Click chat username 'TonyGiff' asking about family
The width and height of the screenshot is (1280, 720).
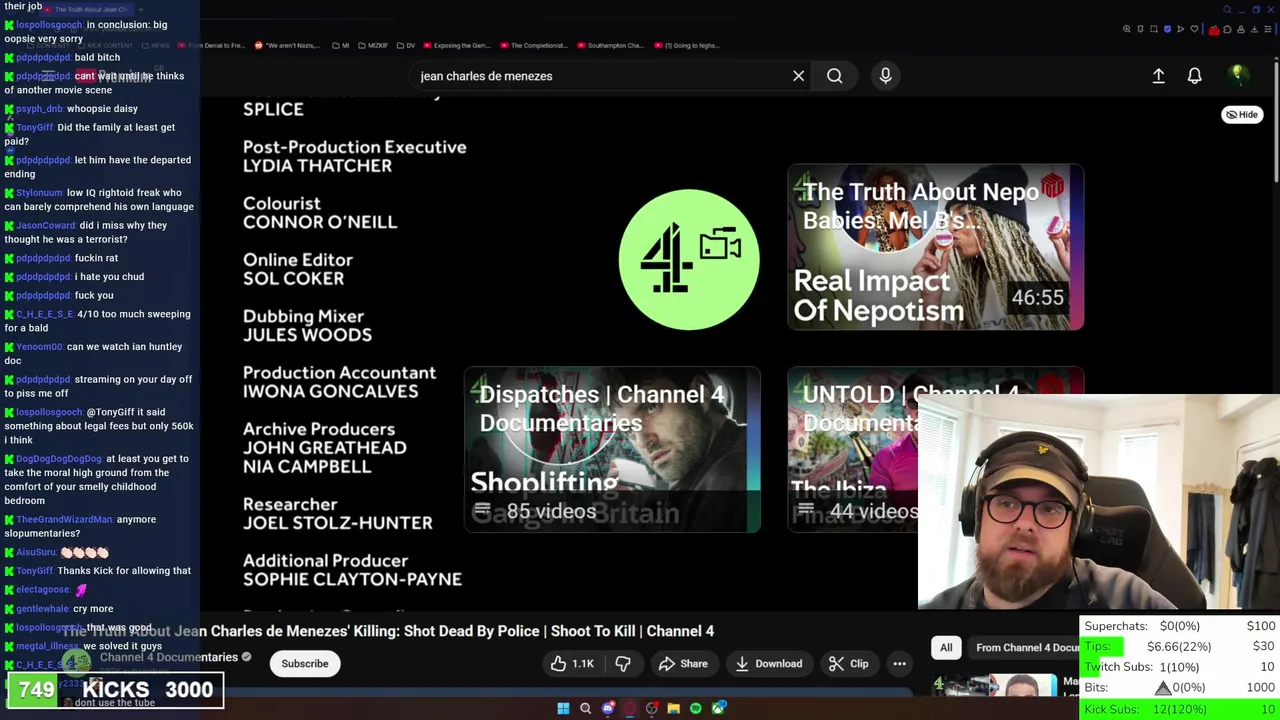34,127
